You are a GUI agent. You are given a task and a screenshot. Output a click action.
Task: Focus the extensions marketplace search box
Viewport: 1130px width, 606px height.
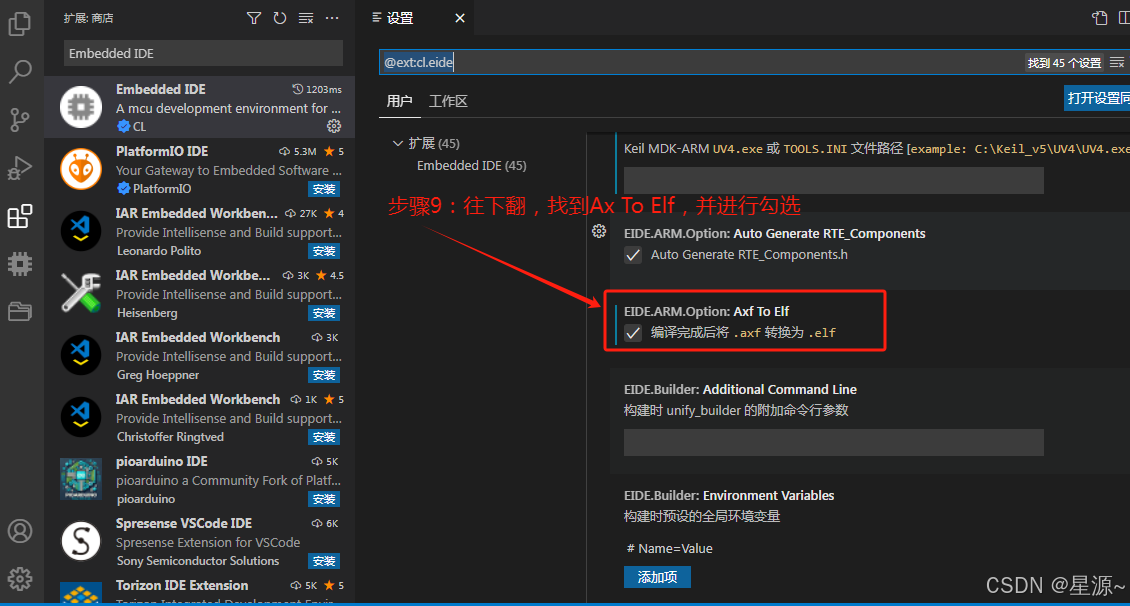[203, 53]
